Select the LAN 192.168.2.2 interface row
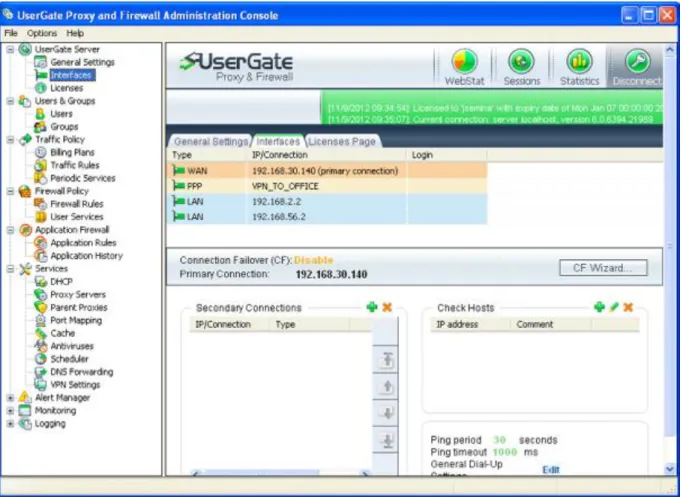Image resolution: width=683 pixels, height=497 pixels. 327,201
